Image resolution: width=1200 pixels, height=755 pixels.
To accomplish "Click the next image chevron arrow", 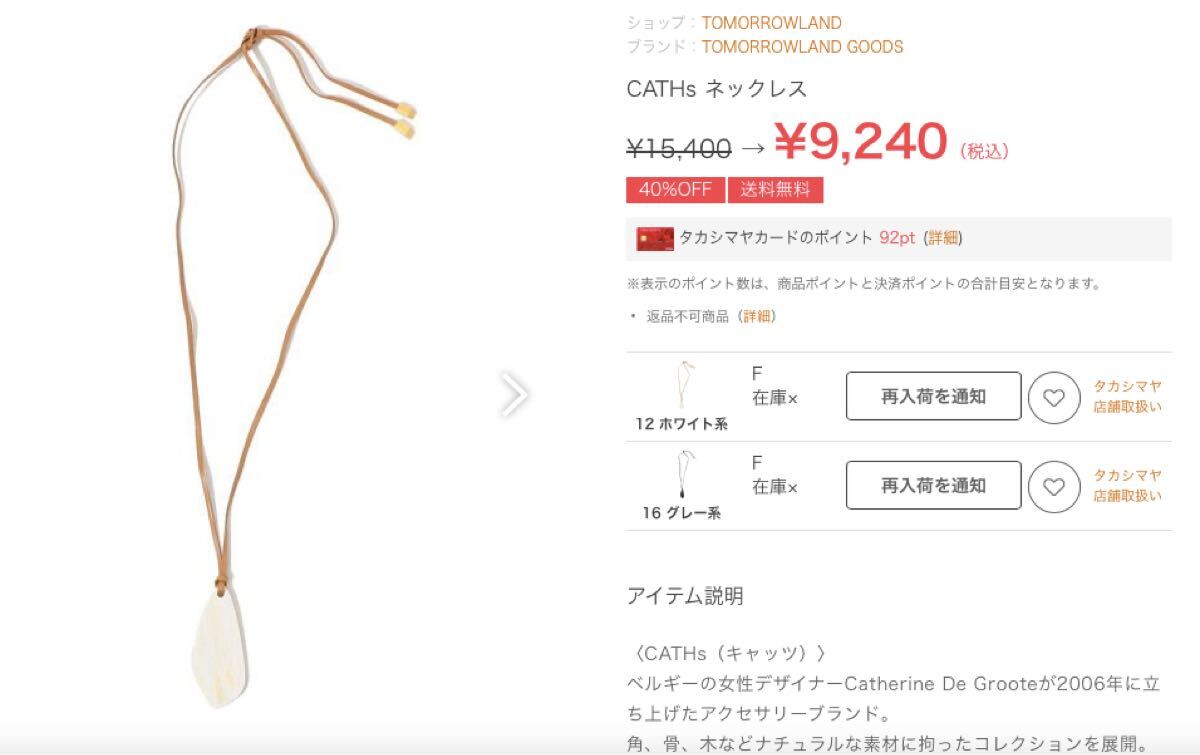I will point(513,395).
